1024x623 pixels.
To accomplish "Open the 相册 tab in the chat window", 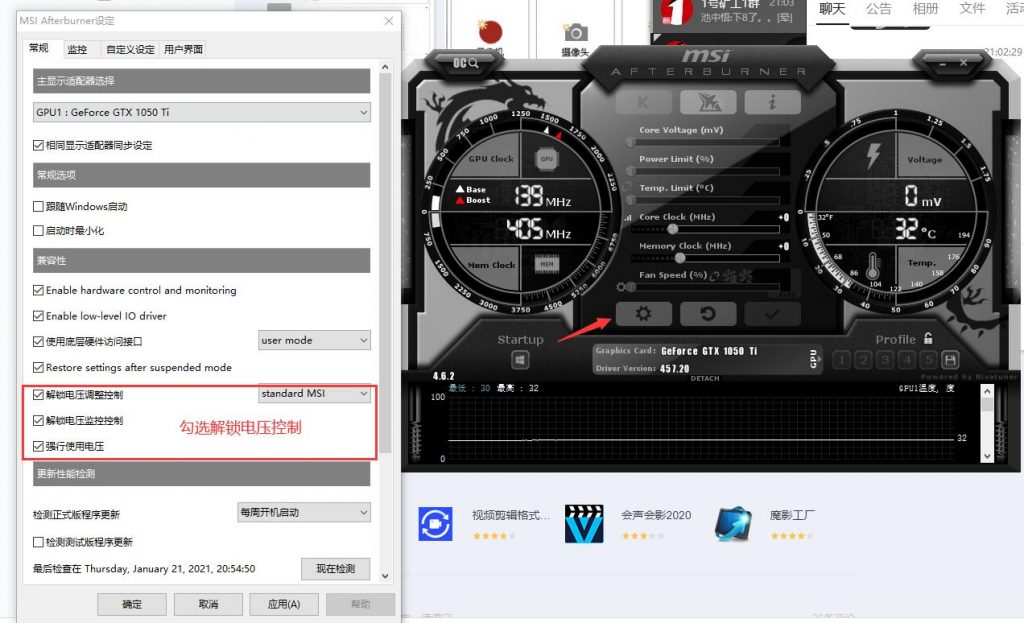I will (925, 9).
